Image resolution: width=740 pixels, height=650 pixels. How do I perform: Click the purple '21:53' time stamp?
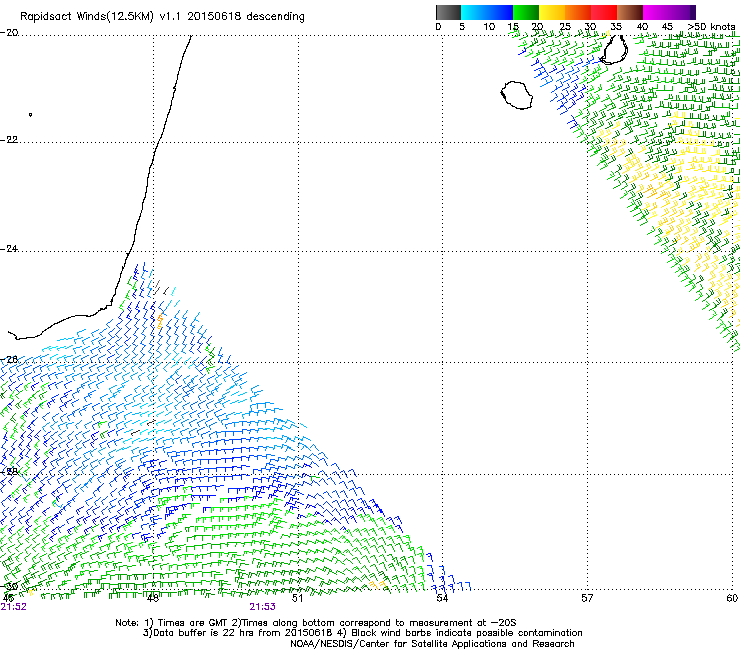click(262, 607)
